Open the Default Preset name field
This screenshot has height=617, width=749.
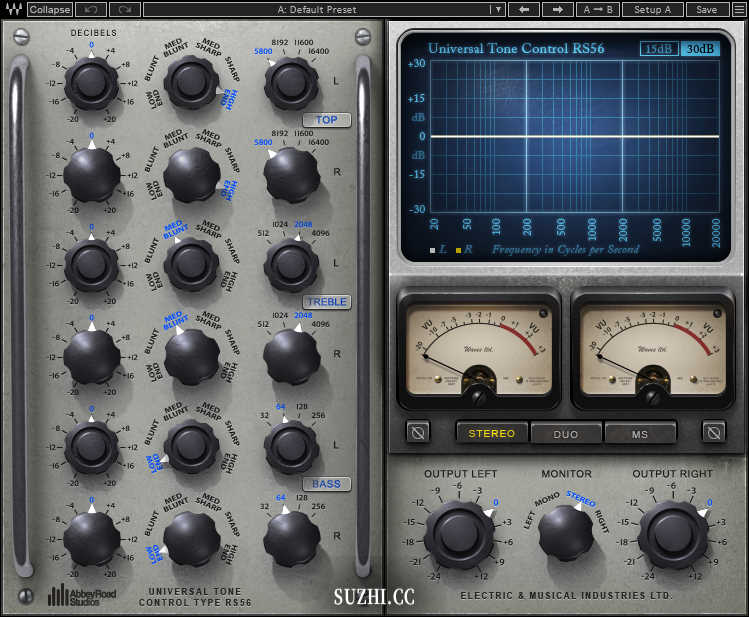pyautogui.click(x=316, y=9)
